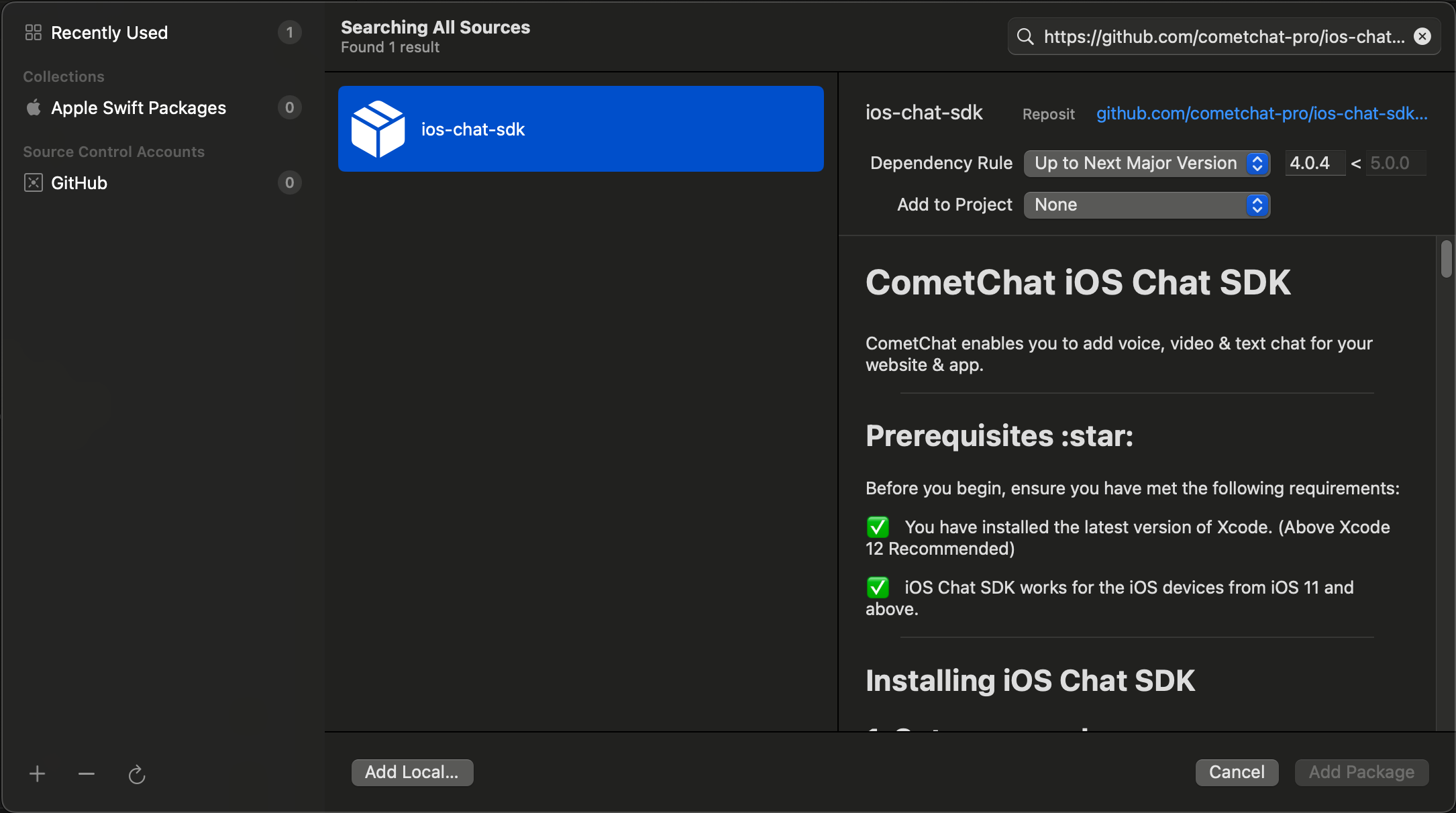Viewport: 1456px width, 813px height.
Task: Clear the search field with the X icon
Action: tap(1422, 36)
